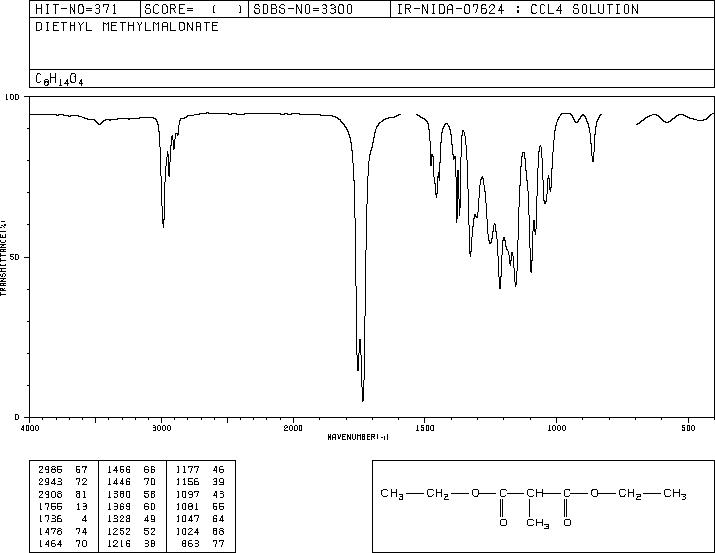Click peak table entry 1216

click(x=119, y=544)
